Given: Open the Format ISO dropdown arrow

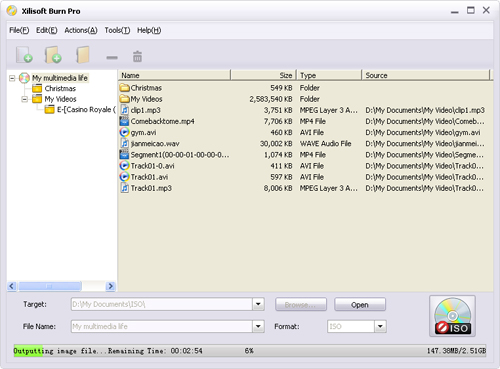Looking at the screenshot, I should point(380,326).
